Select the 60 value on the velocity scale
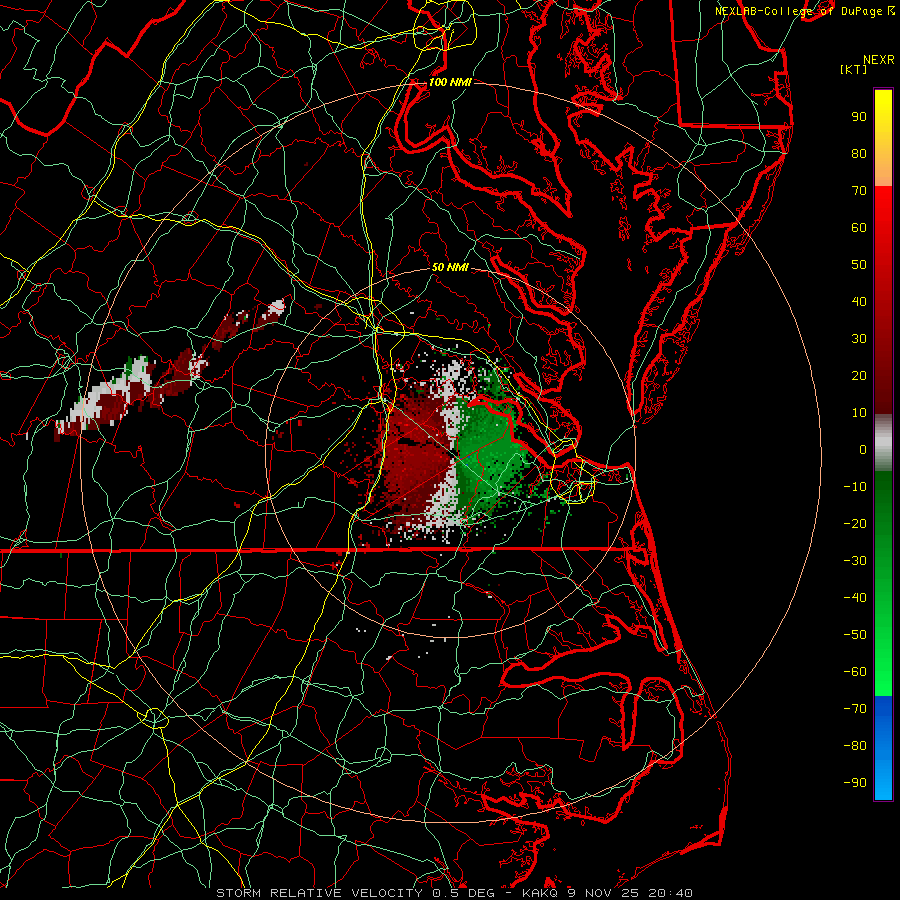The image size is (900, 900). (859, 228)
